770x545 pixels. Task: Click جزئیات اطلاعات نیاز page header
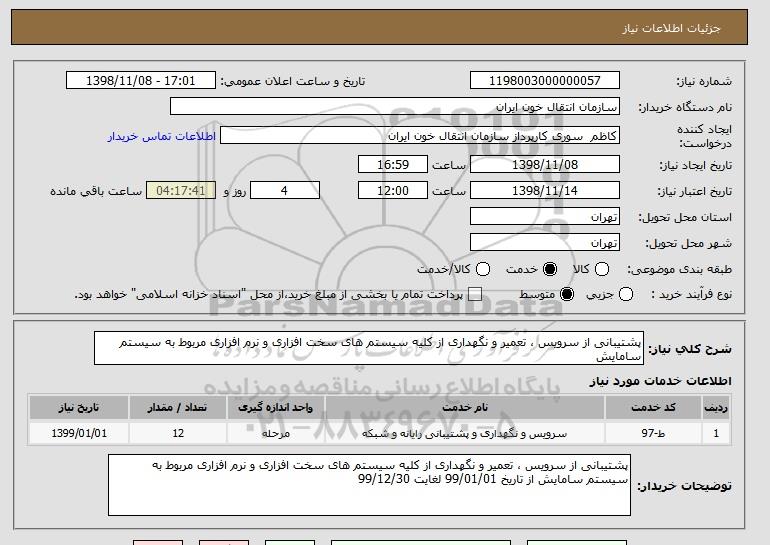(x=672, y=28)
